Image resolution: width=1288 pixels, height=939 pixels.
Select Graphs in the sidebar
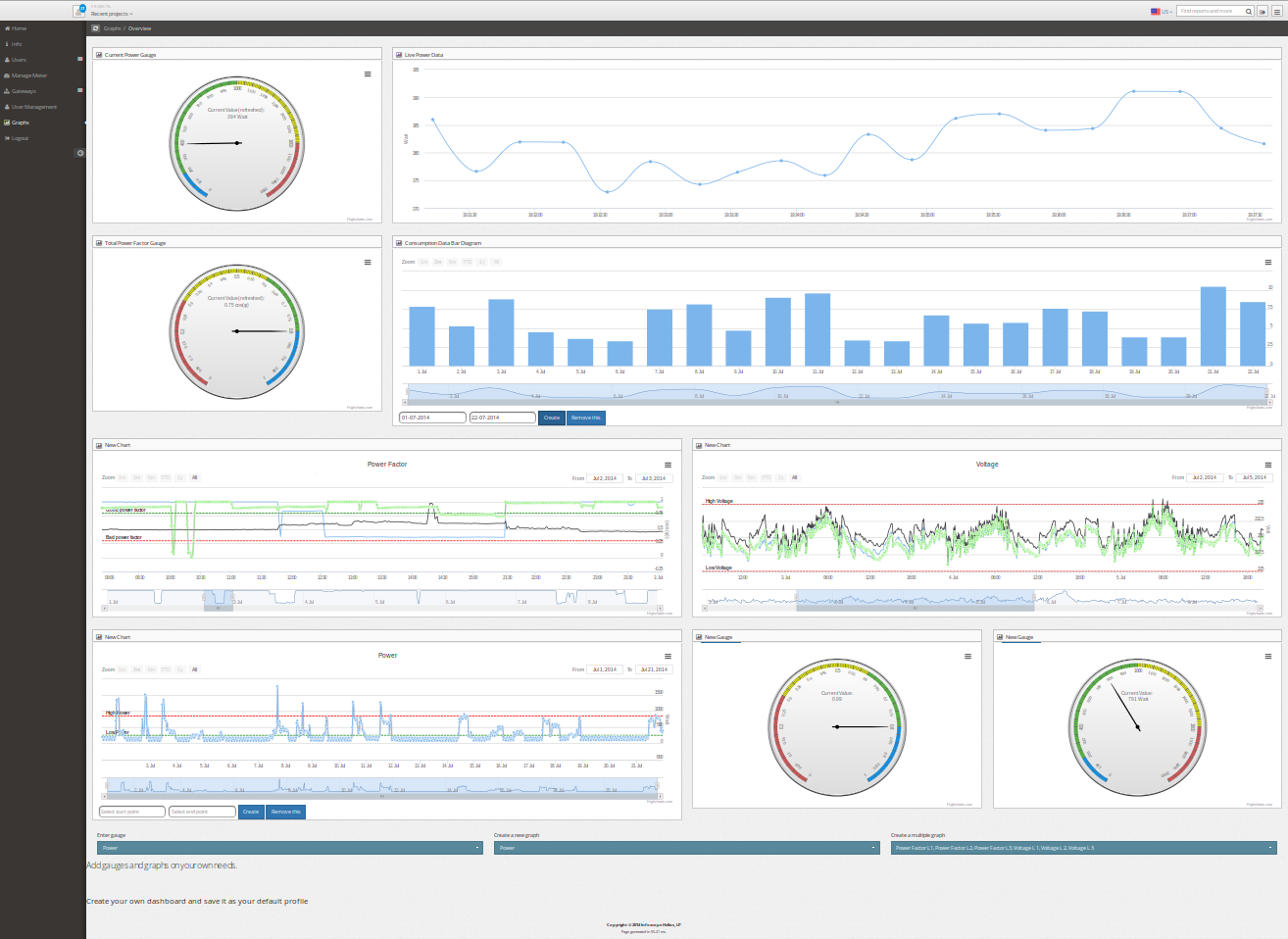17,123
